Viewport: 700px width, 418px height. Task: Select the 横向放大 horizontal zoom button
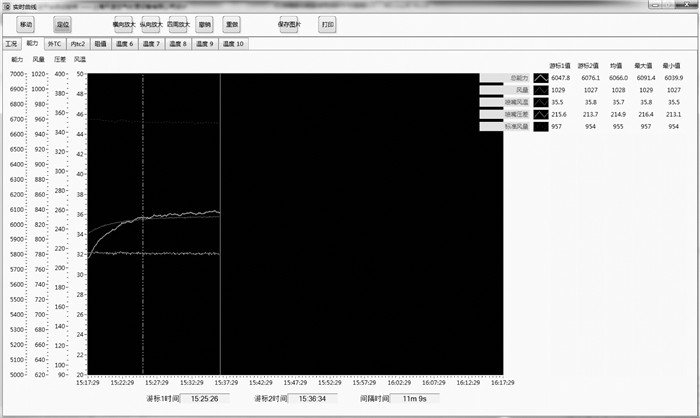click(124, 25)
